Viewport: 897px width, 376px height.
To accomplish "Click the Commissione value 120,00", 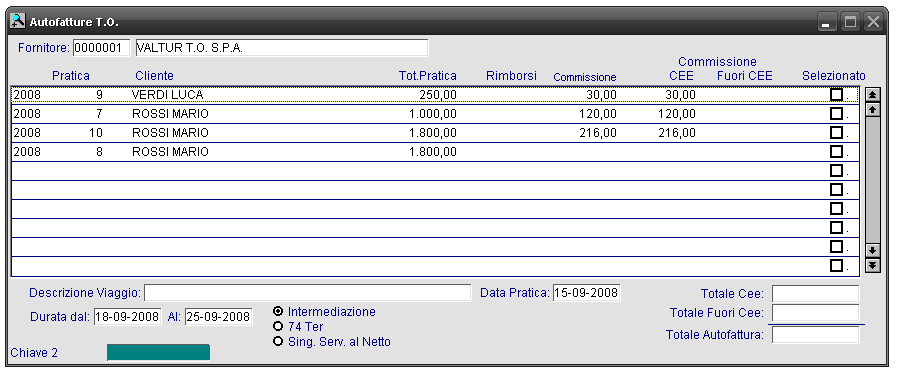I will [x=598, y=114].
